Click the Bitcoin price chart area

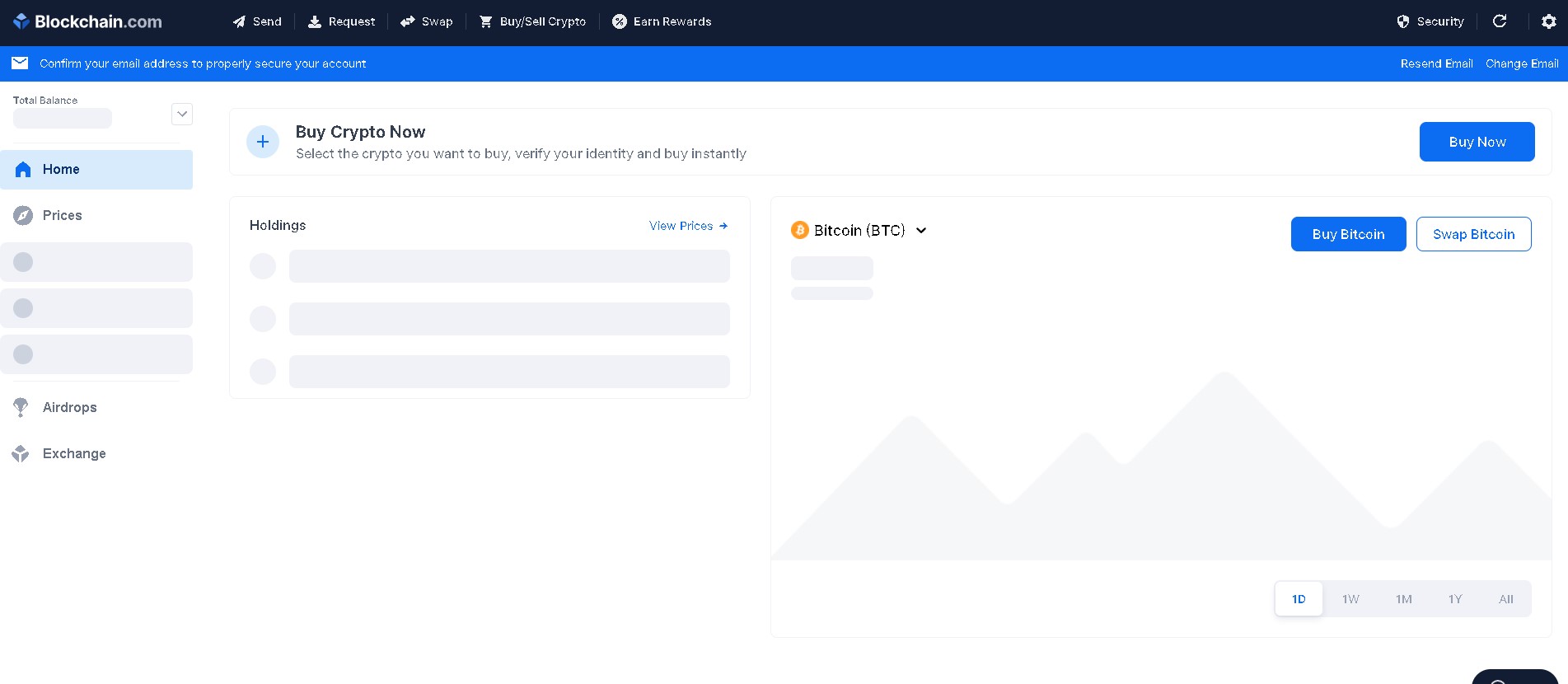[1161, 466]
